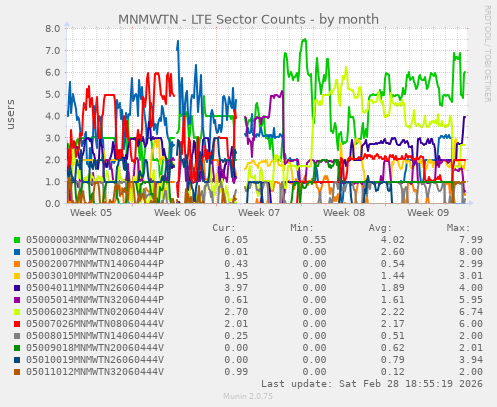Click the bright green swatch for 05000003MNMWTN02060444P
497x407 pixels.
click(x=17, y=240)
